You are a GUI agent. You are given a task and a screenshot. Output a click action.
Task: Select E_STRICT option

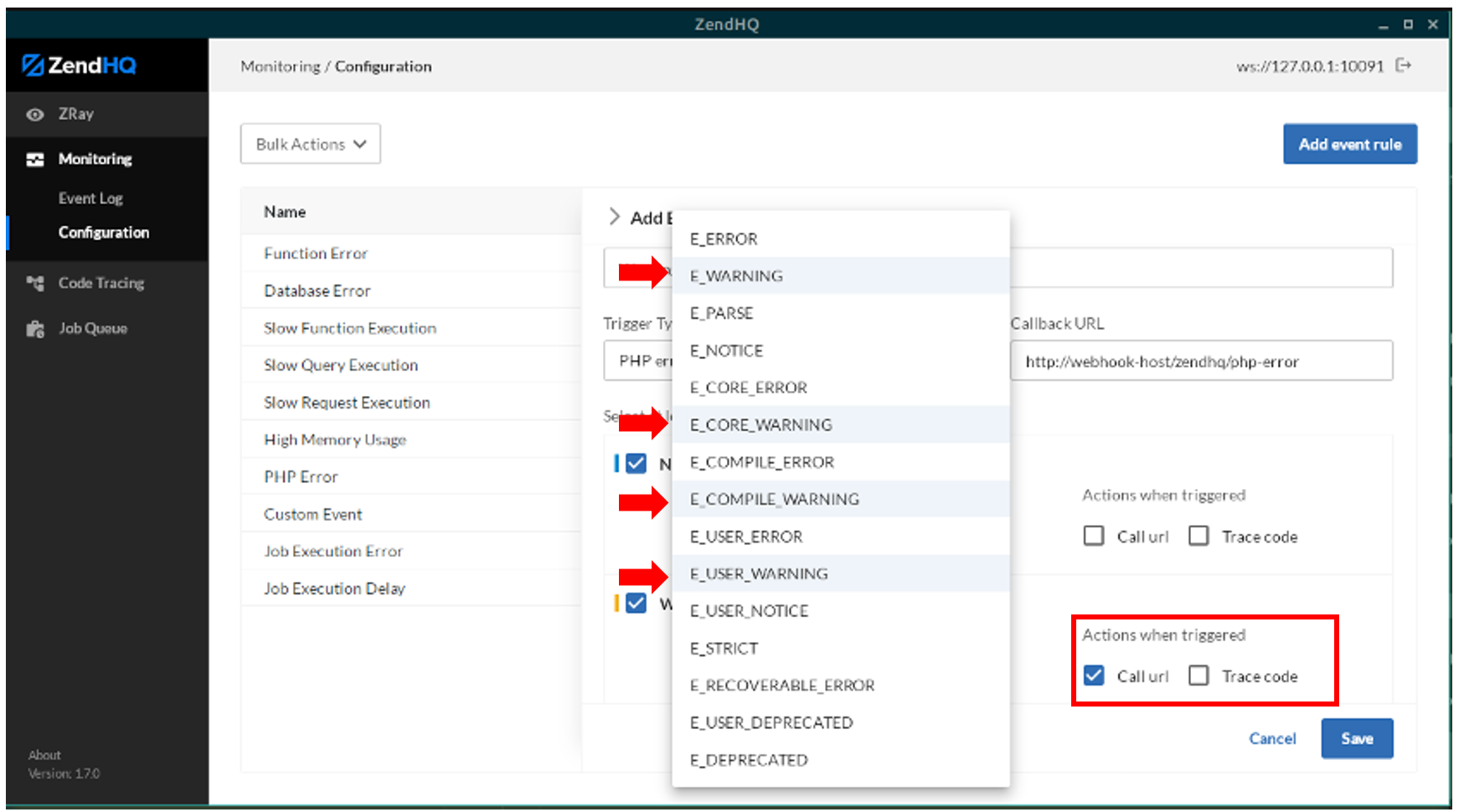coord(841,648)
